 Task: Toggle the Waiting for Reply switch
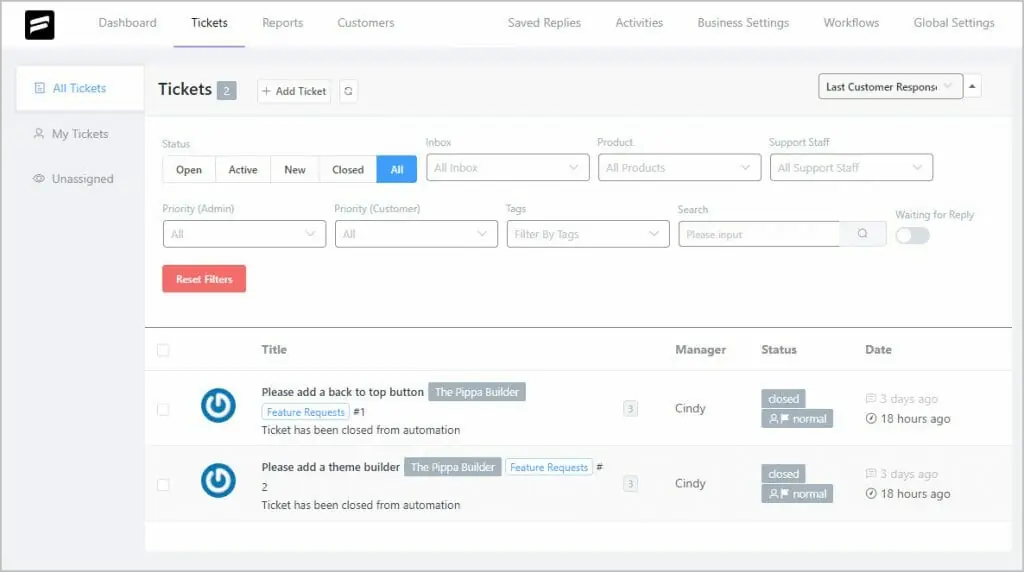912,235
